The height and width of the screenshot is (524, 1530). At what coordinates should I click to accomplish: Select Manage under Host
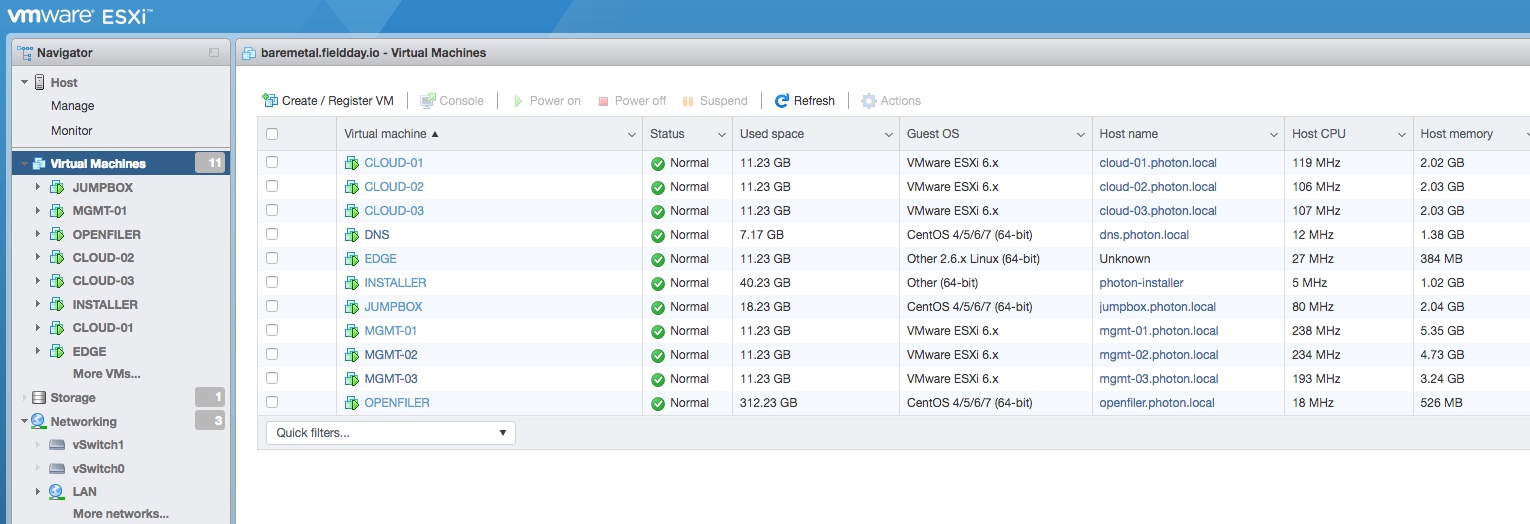[x=73, y=106]
